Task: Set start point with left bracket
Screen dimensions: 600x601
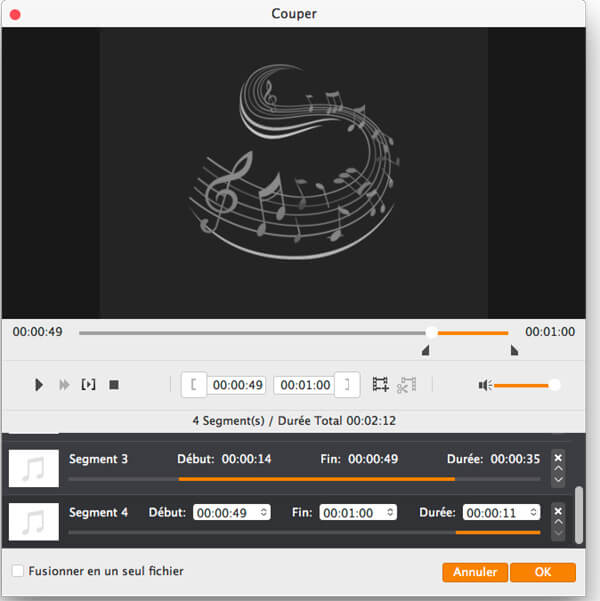Action: (194, 385)
